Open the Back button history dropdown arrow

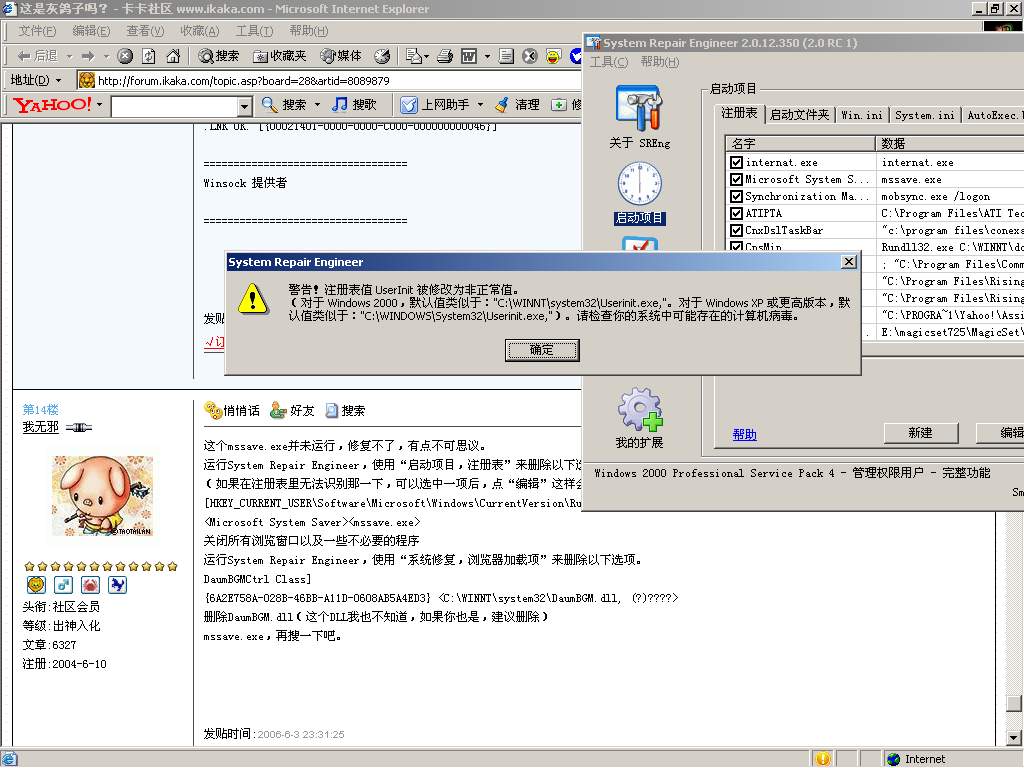pos(69,57)
